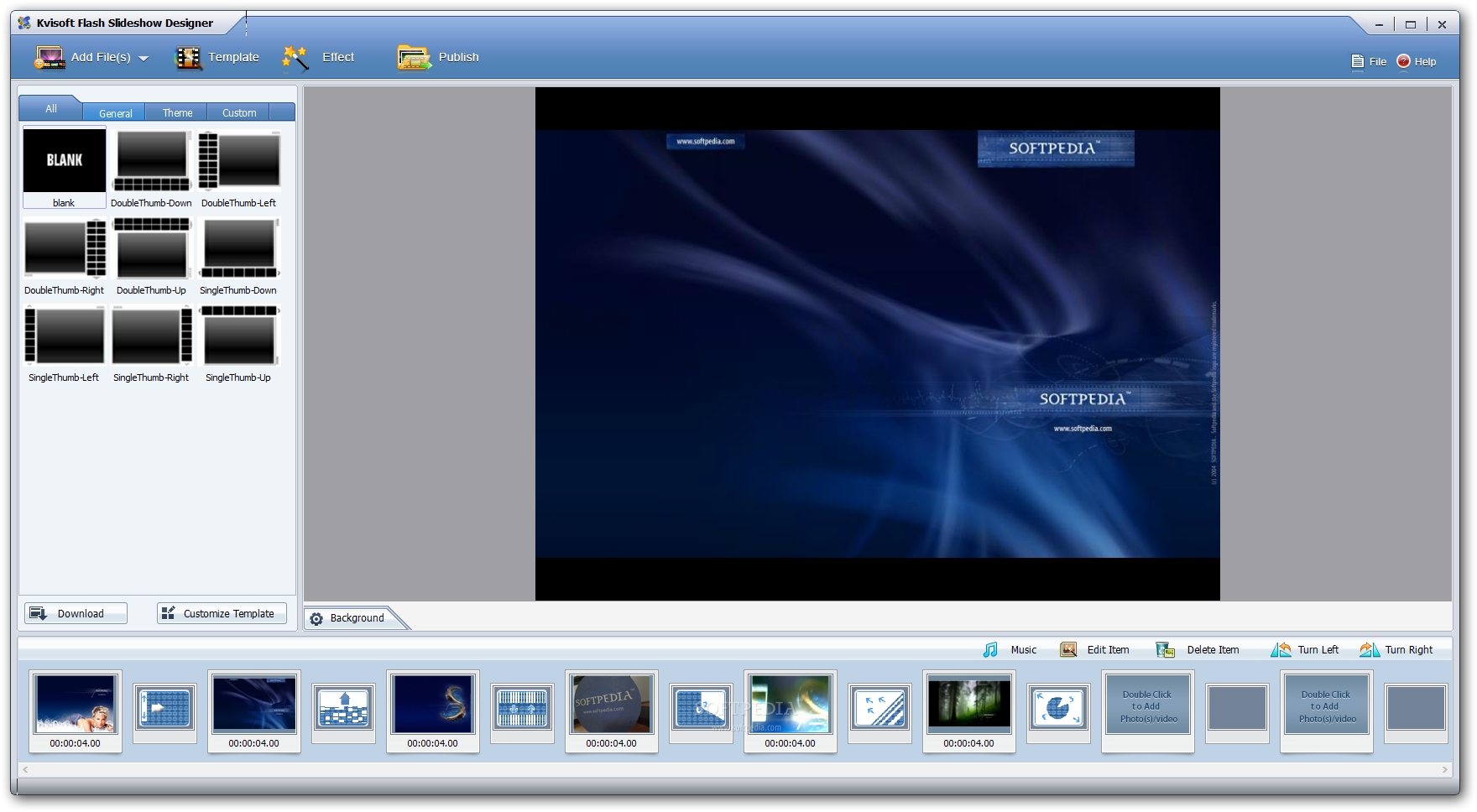Viewport: 1477px width, 812px height.
Task: Click the timeline scrollbar right arrow
Action: click(x=1445, y=769)
